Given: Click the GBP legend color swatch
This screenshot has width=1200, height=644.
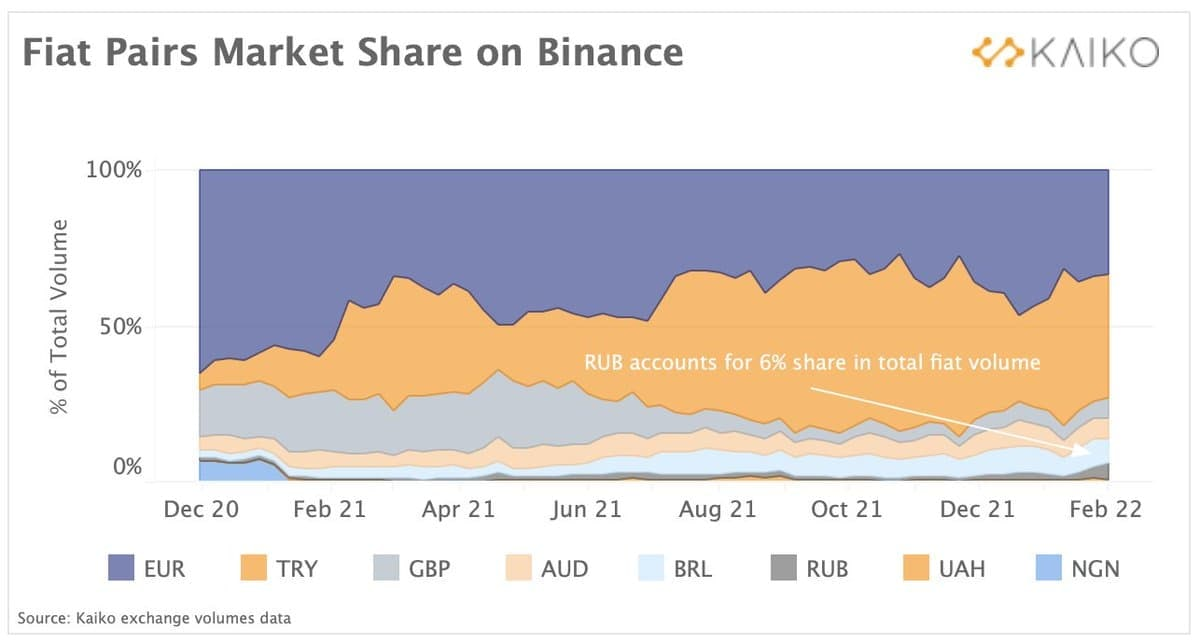Looking at the screenshot, I should pos(385,568).
